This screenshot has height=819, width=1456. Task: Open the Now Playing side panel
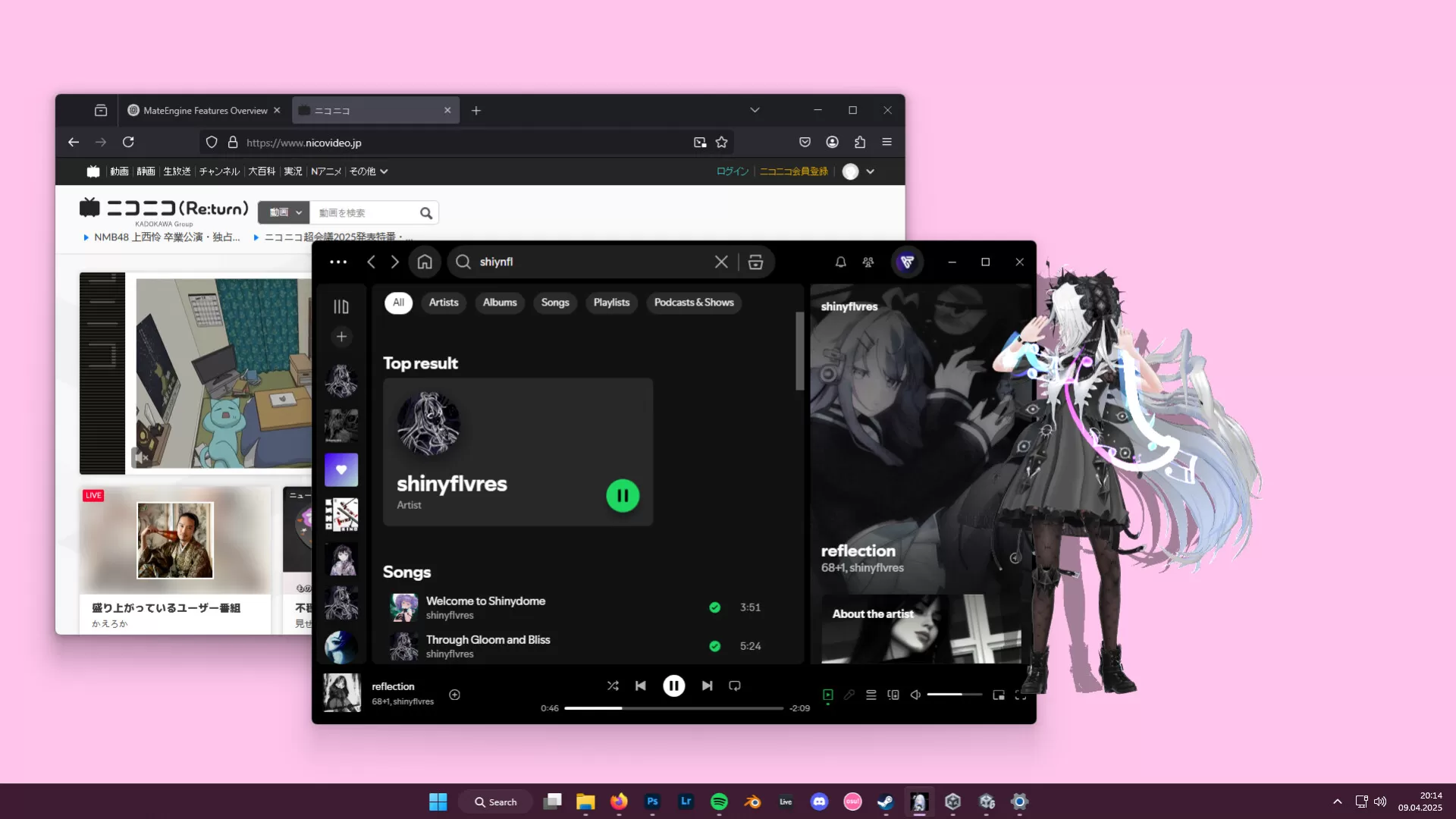point(827,695)
